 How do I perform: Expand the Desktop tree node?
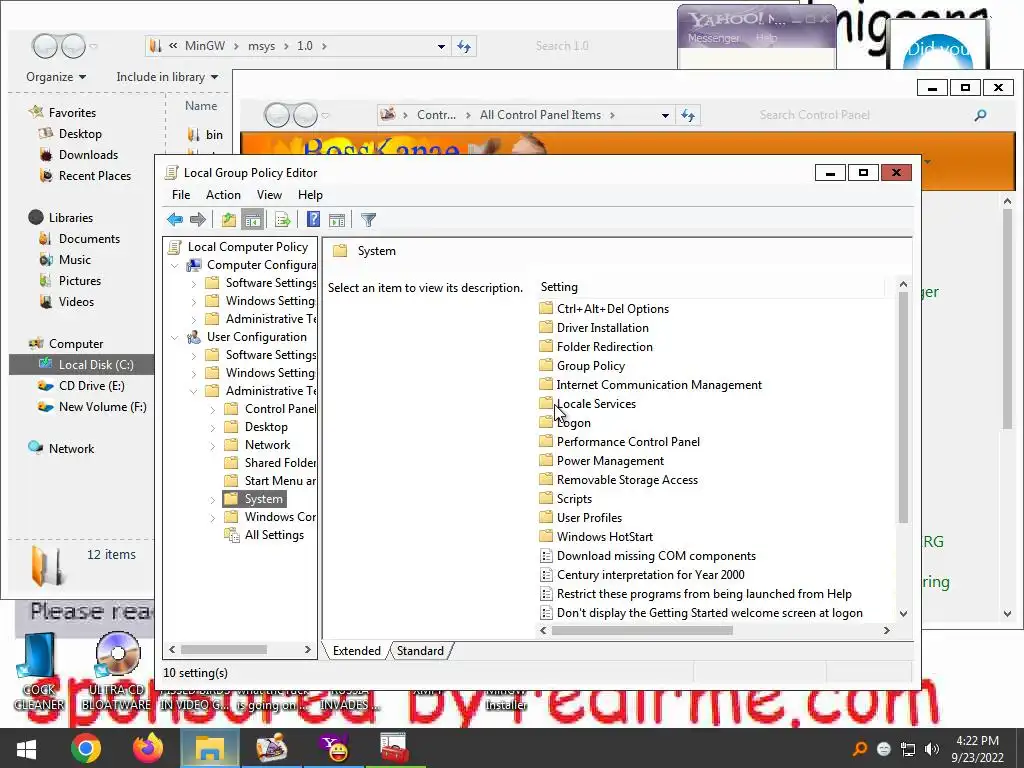click(x=213, y=428)
